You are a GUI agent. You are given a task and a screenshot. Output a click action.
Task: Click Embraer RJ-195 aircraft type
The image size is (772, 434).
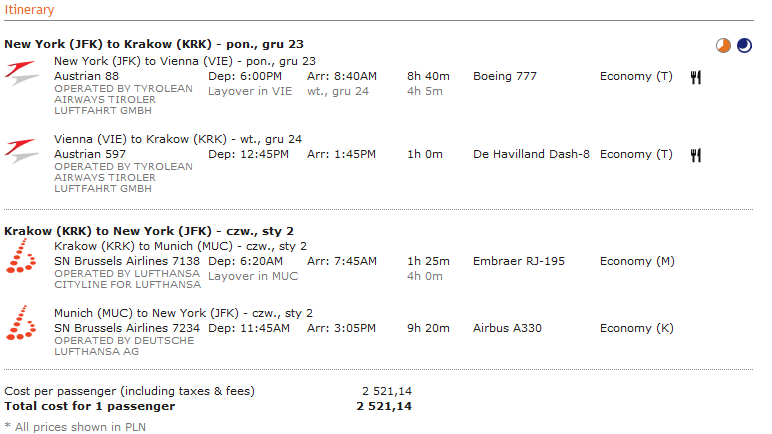(518, 261)
